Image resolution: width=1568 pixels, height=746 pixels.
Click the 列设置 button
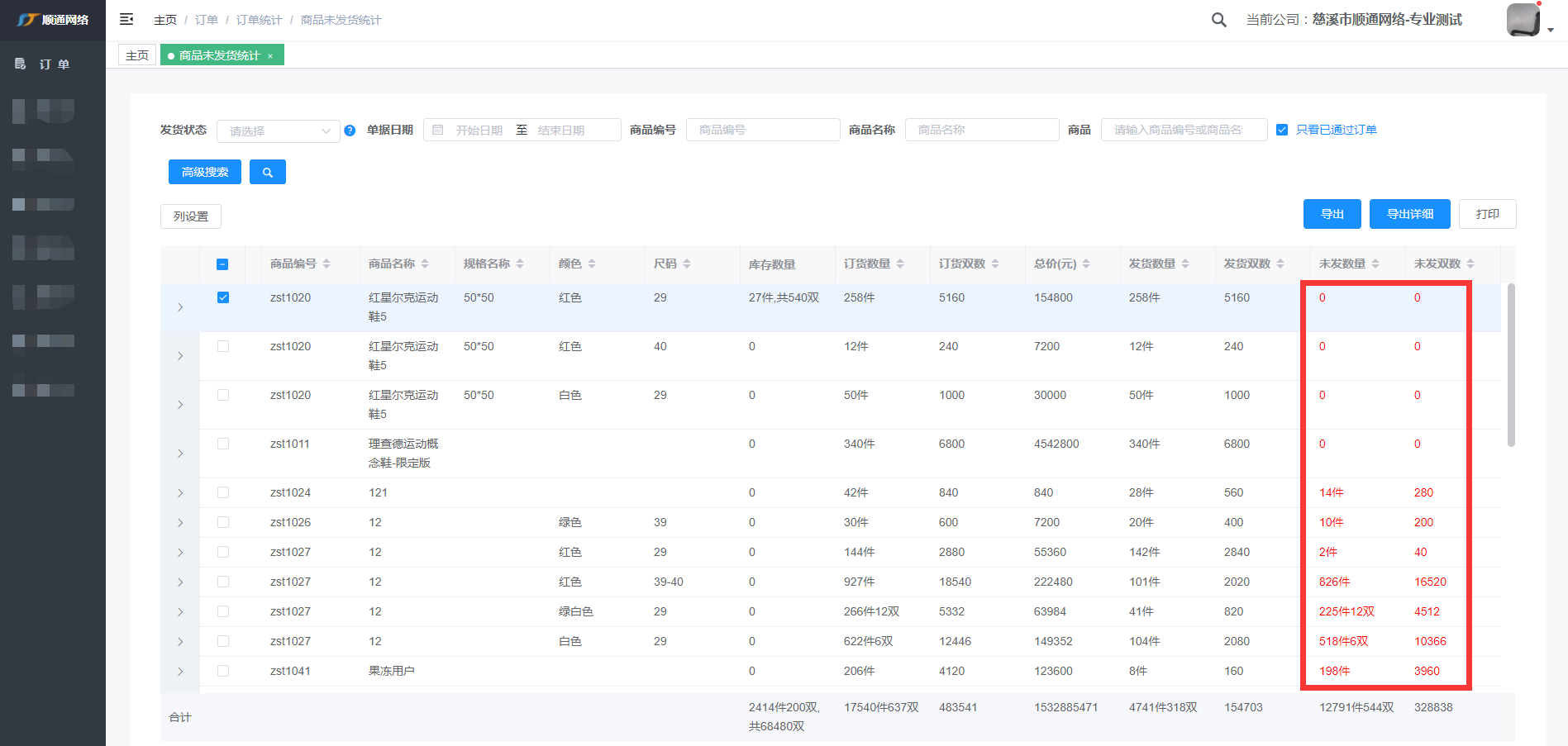pyautogui.click(x=191, y=216)
